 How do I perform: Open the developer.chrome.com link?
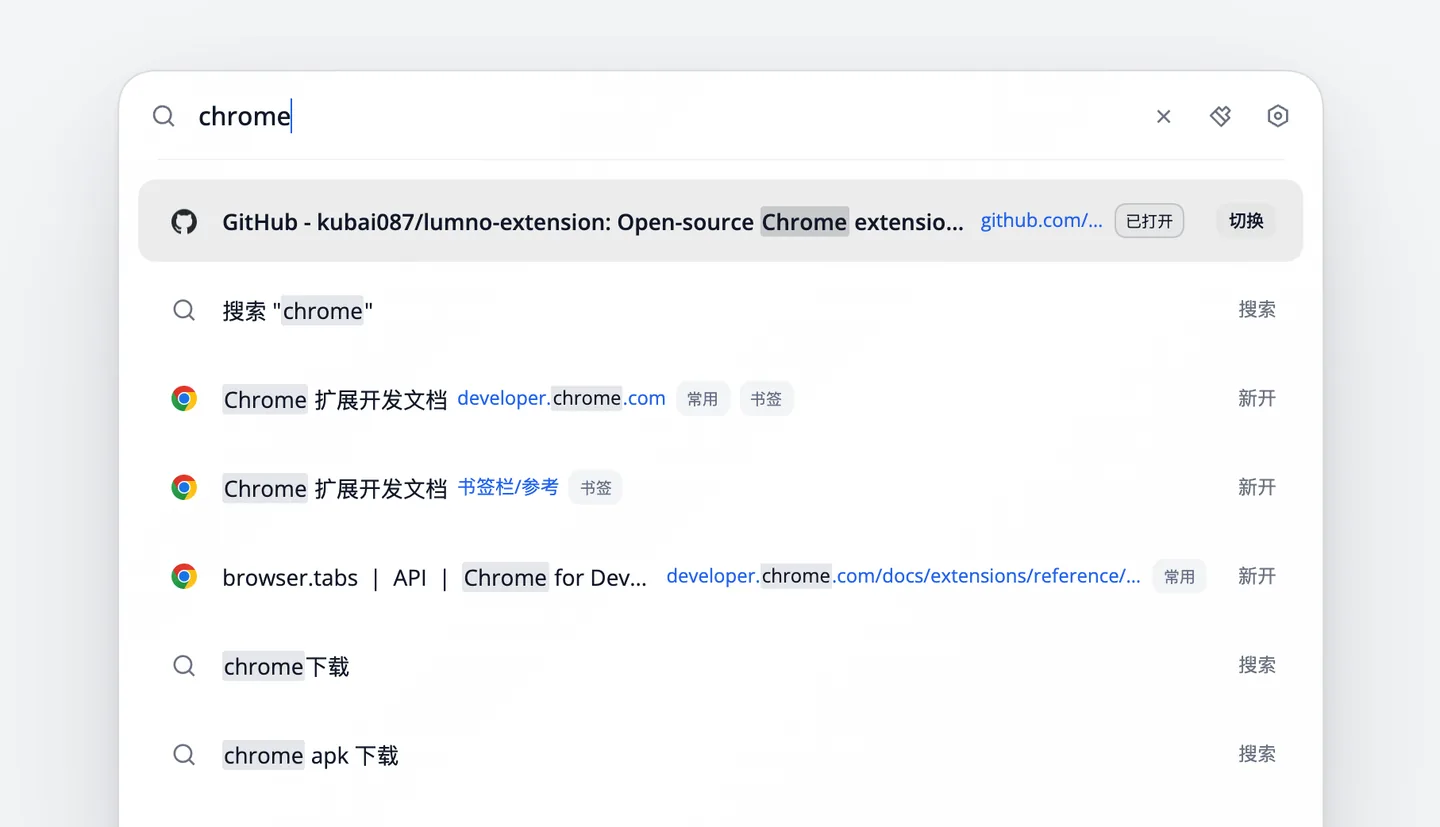coord(561,398)
